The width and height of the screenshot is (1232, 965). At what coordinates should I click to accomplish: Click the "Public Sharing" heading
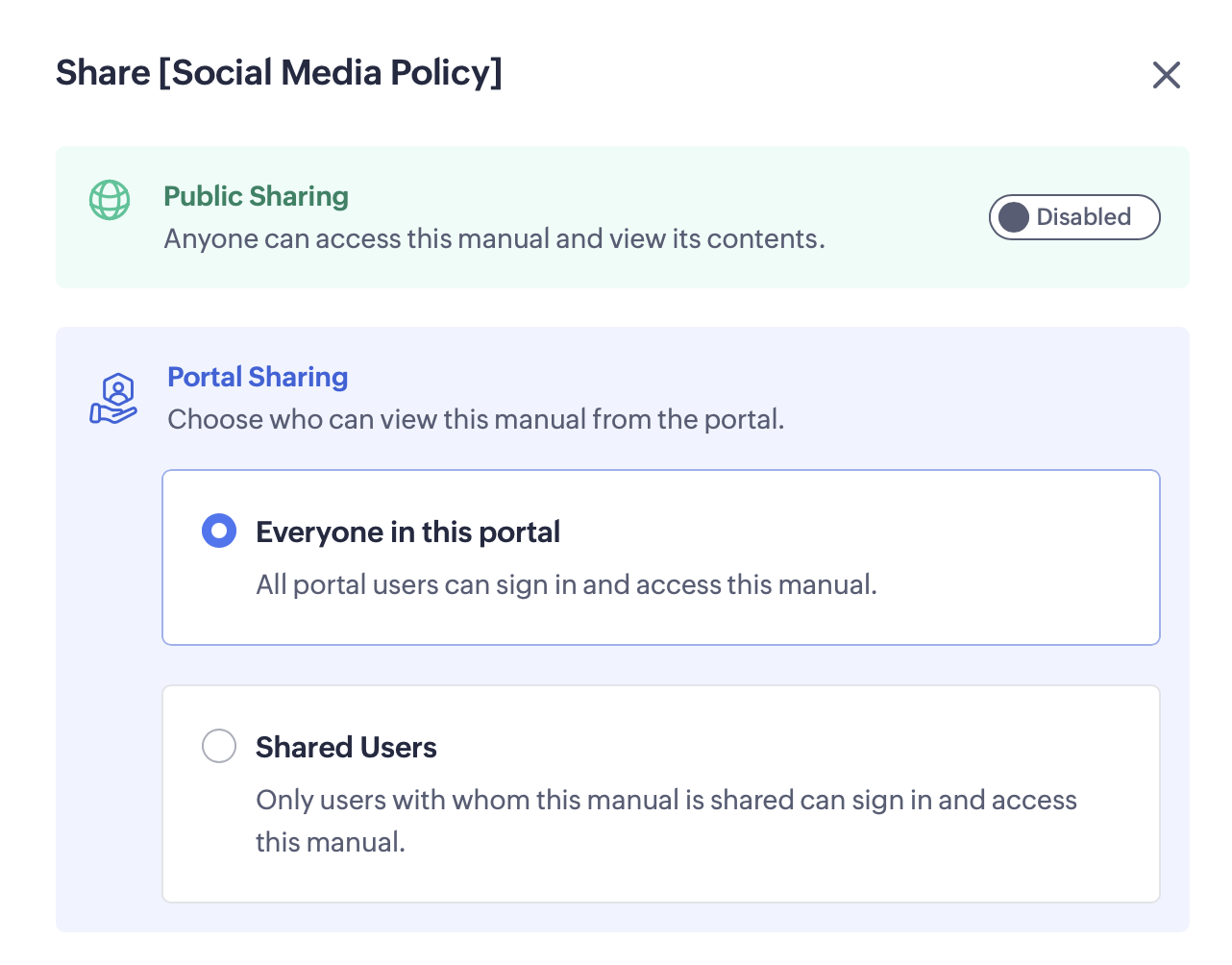pos(256,196)
